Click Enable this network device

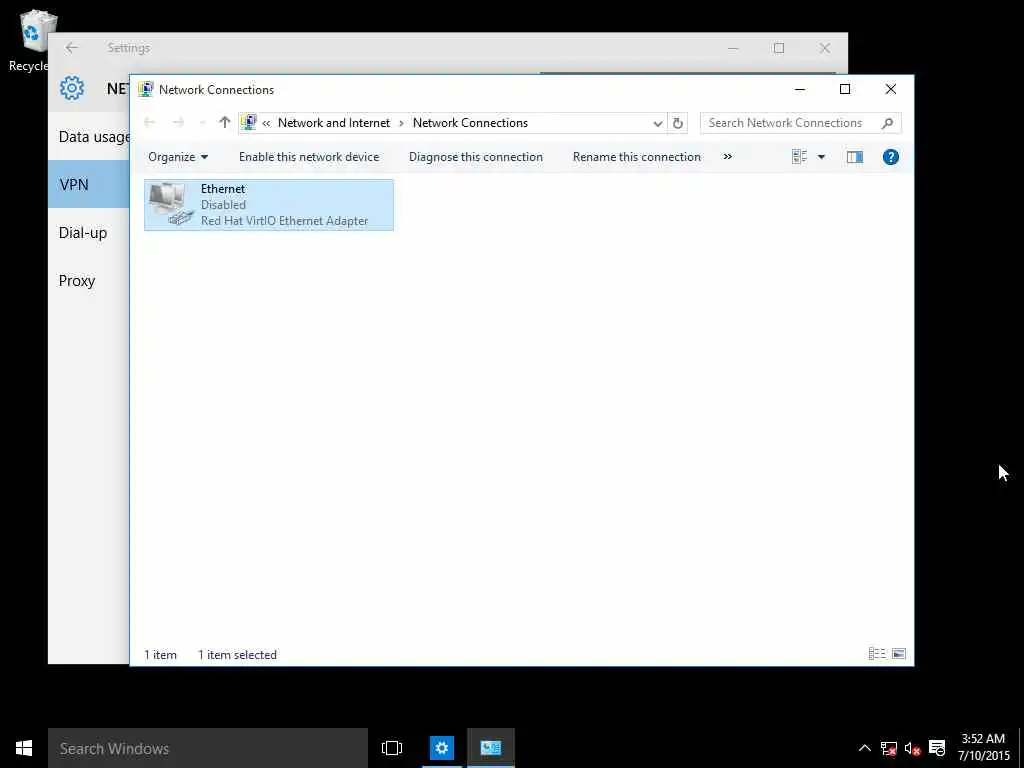[x=309, y=157]
